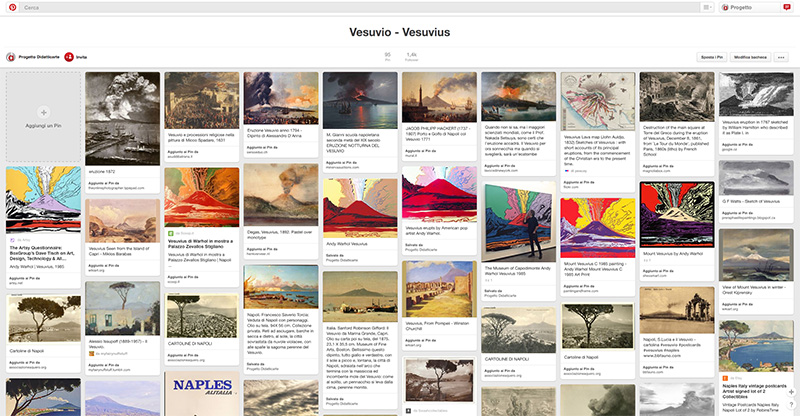
Task: Click the Vesuvio - Vesuvius board title
Action: pyautogui.click(x=399, y=32)
